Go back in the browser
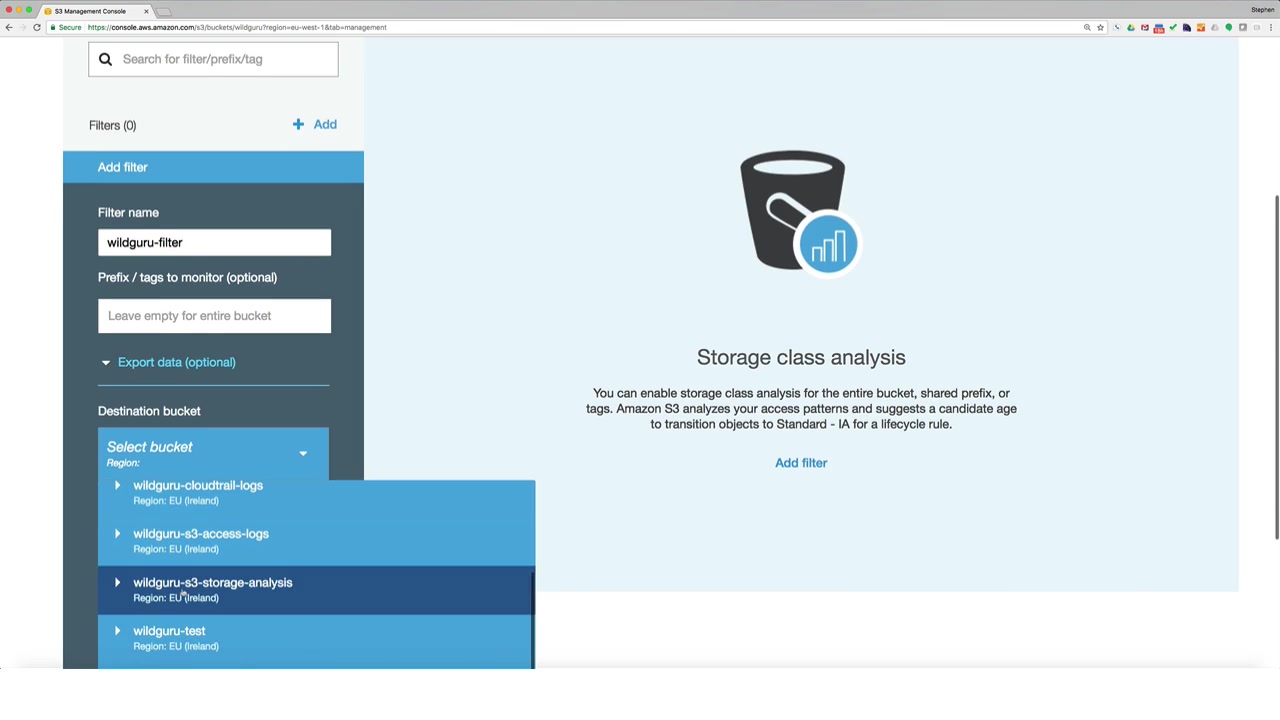1280x720 pixels. click(x=9, y=27)
